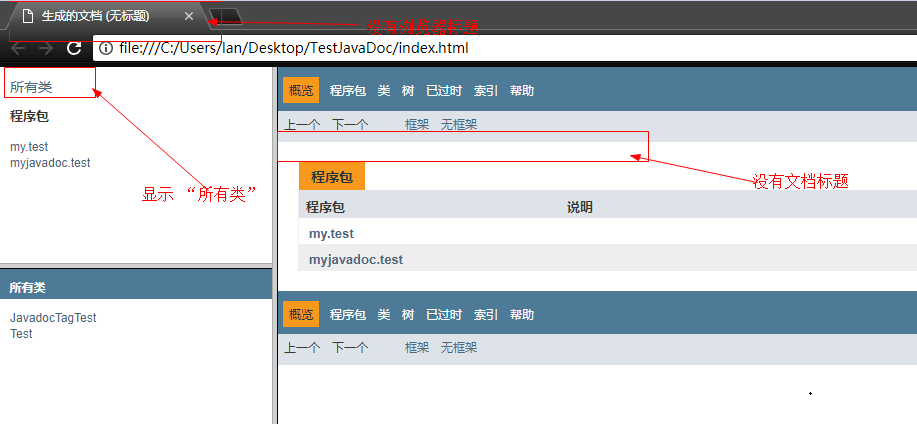Click the browser forward arrow
917x424 pixels.
46,48
